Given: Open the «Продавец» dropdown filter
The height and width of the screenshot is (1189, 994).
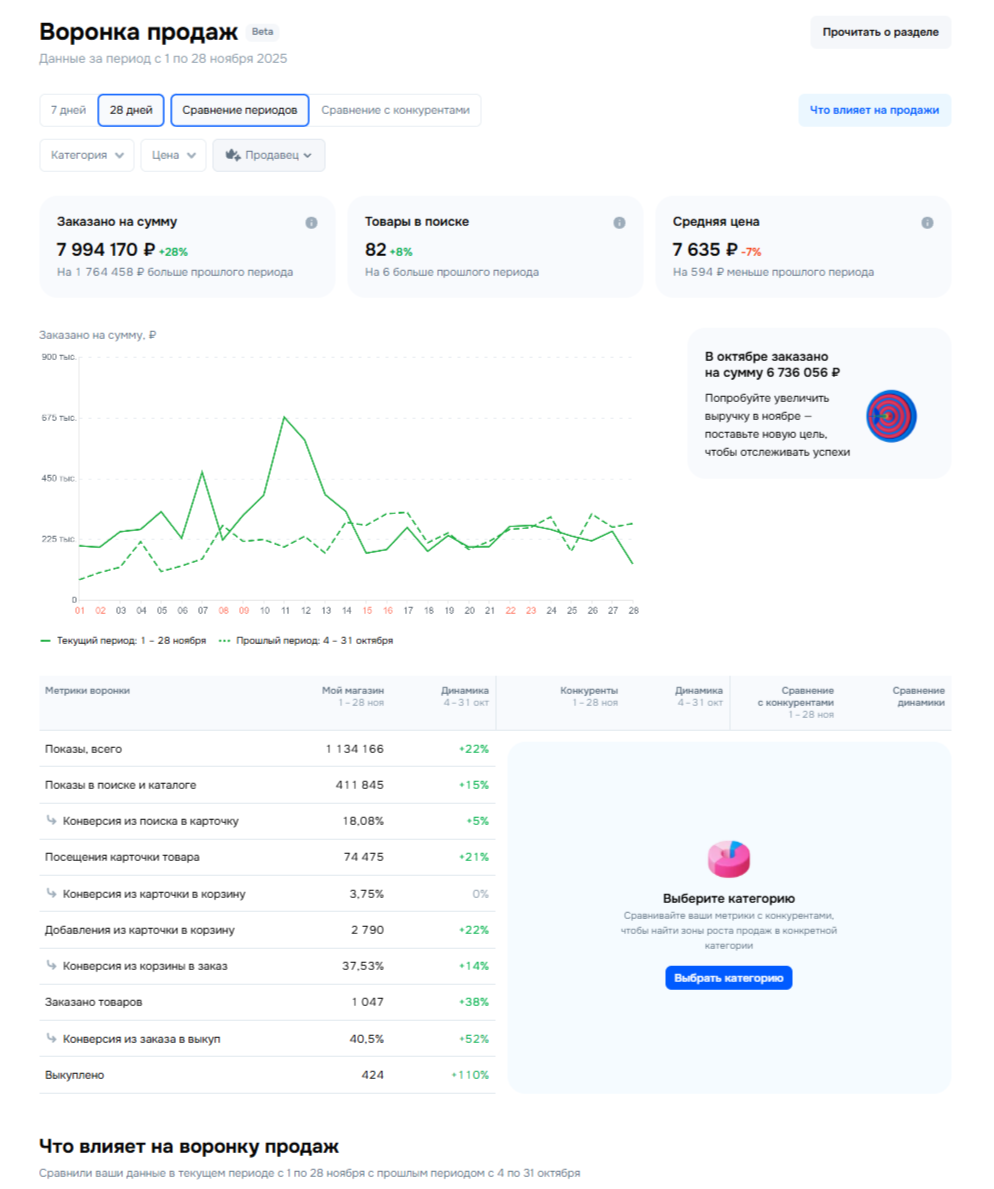Looking at the screenshot, I should 269,155.
